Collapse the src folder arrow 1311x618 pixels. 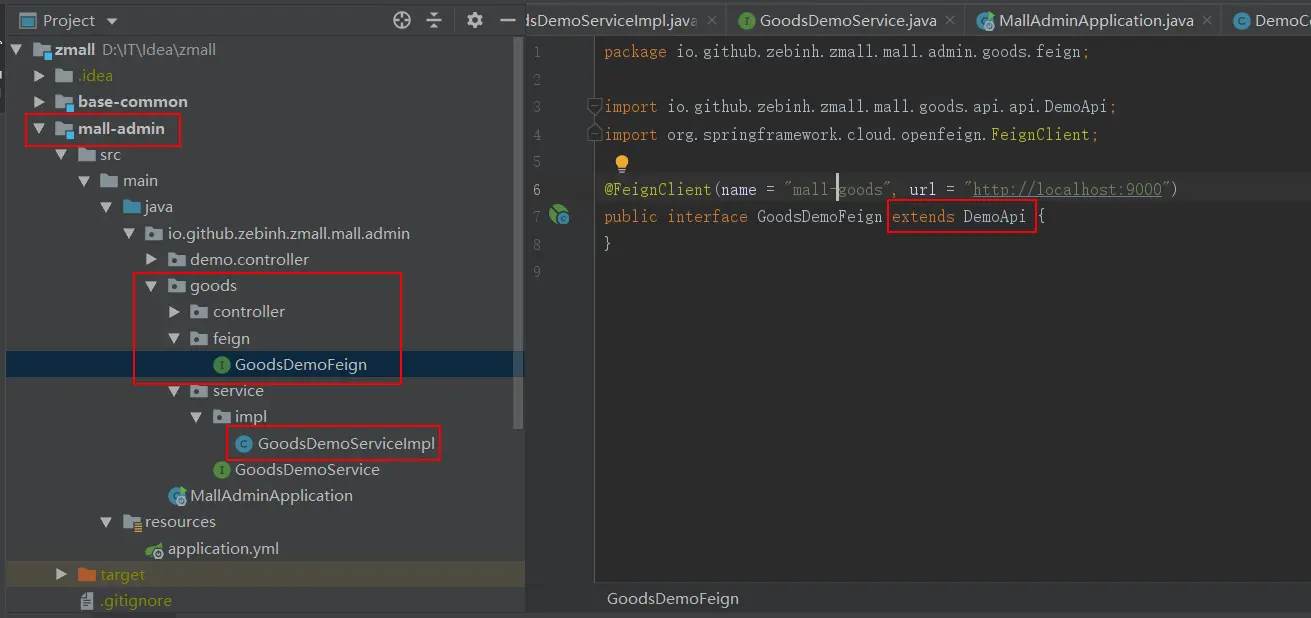pyautogui.click(x=61, y=155)
